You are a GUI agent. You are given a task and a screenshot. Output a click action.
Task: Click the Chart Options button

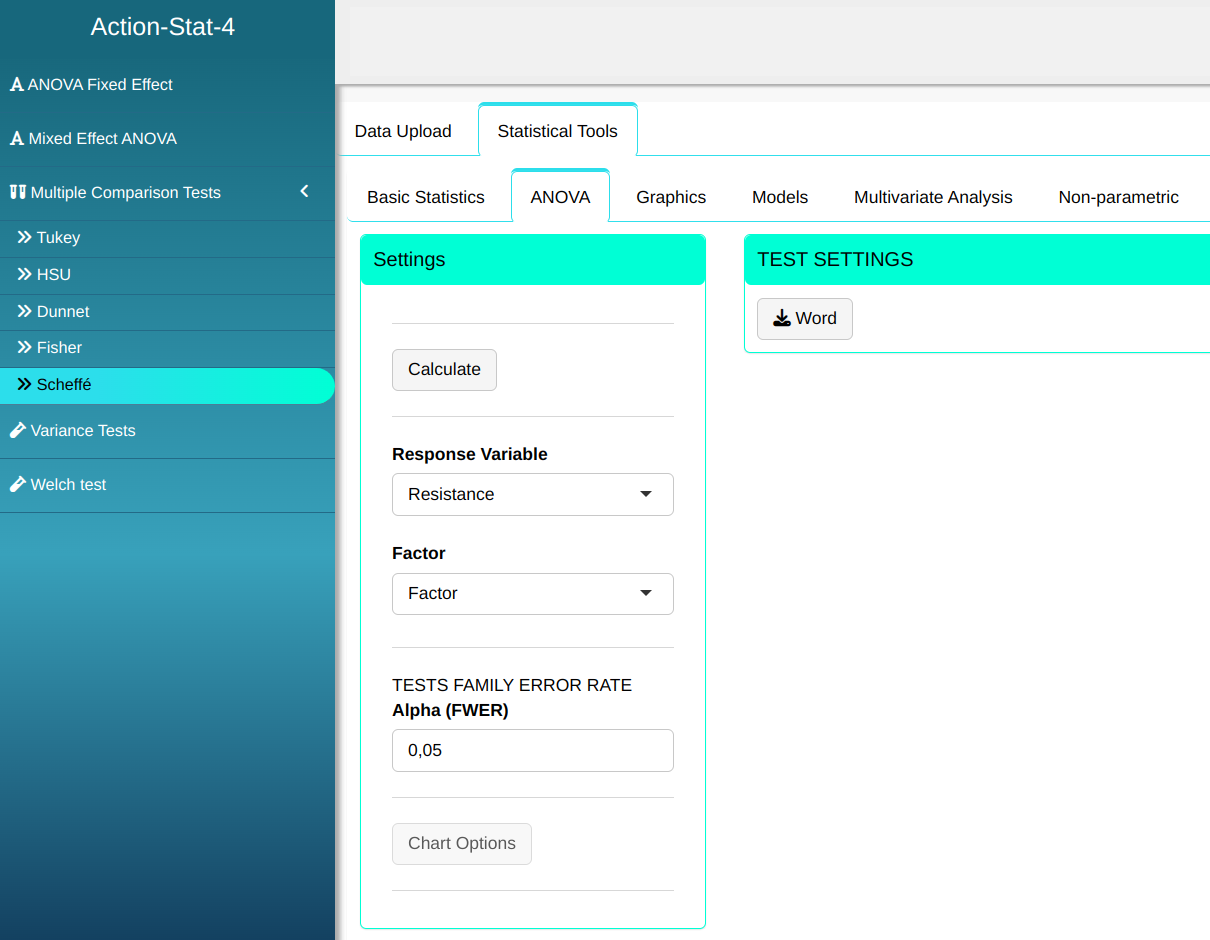(461, 843)
